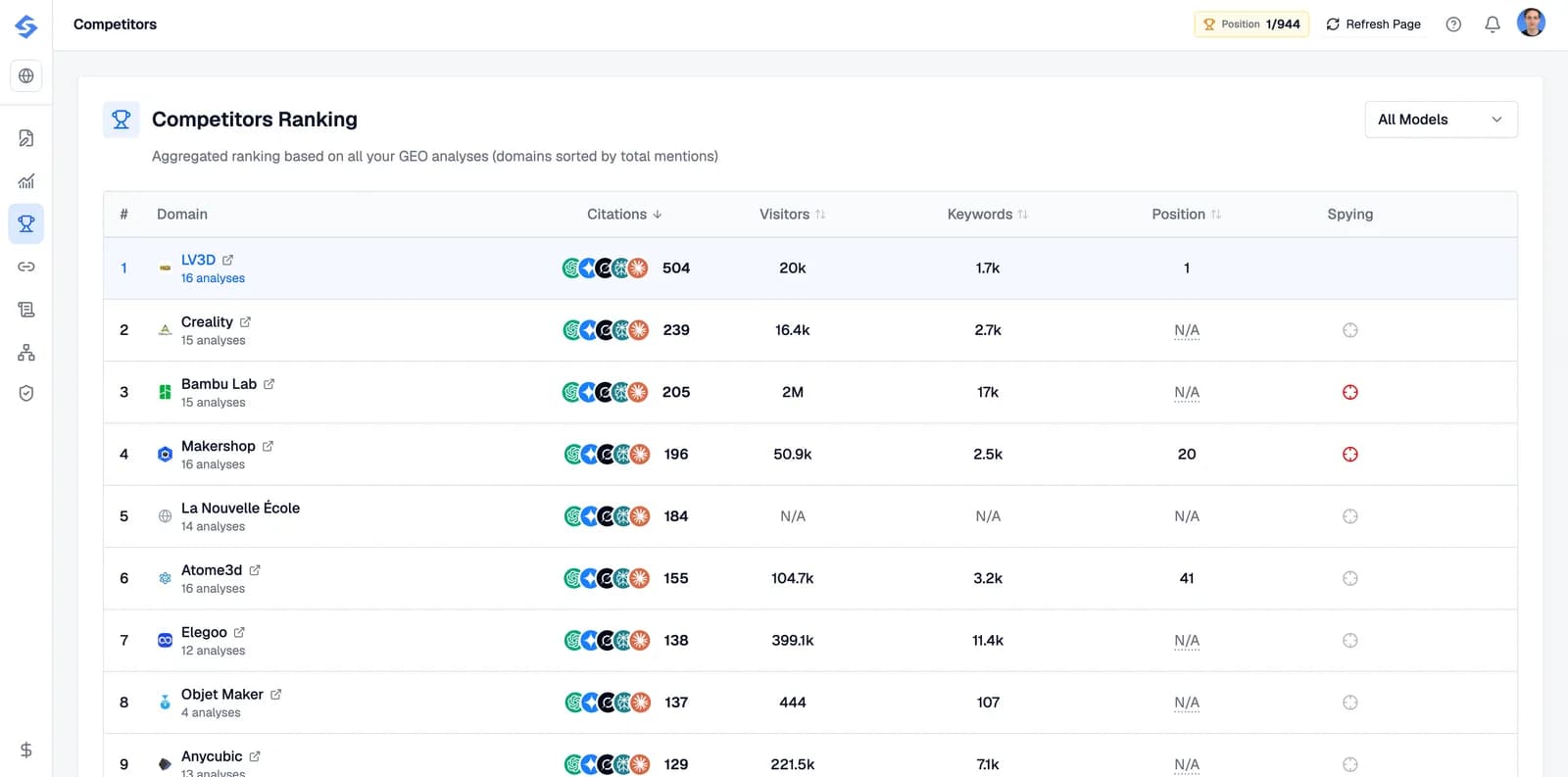Click the Refresh Page button

[x=1373, y=24]
